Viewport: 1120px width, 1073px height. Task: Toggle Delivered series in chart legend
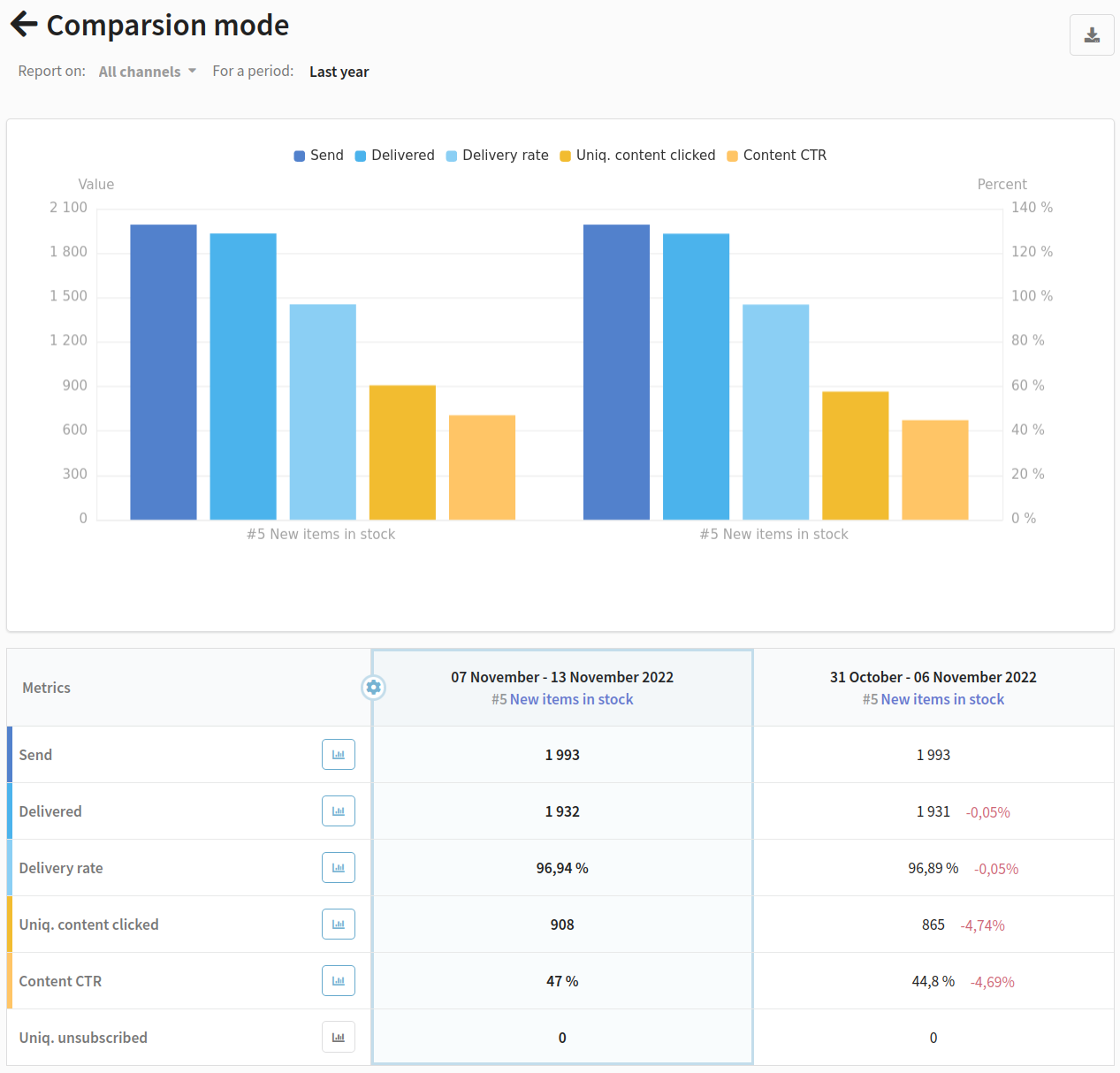click(x=394, y=156)
